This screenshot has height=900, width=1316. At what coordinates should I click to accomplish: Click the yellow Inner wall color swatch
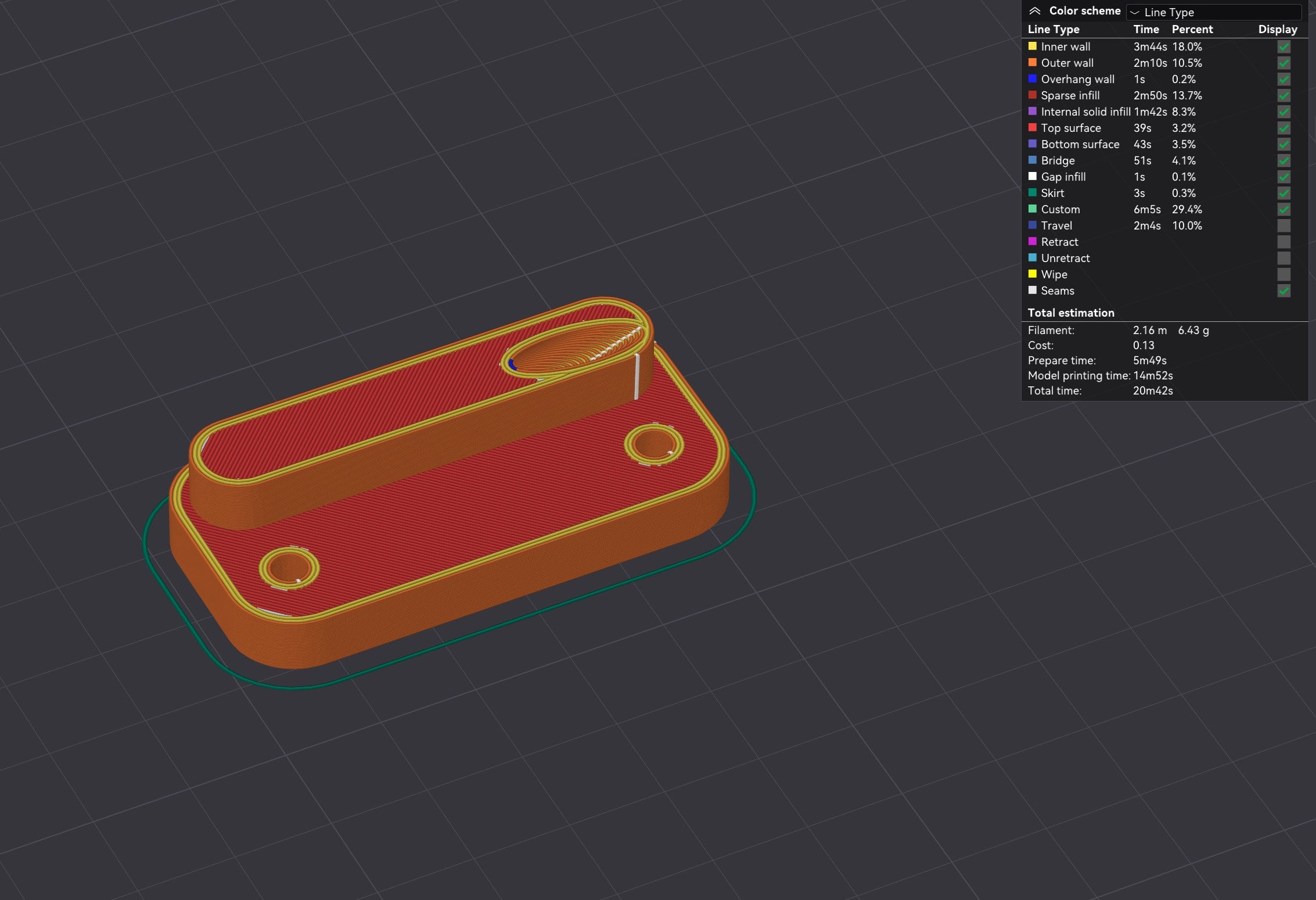1032,46
